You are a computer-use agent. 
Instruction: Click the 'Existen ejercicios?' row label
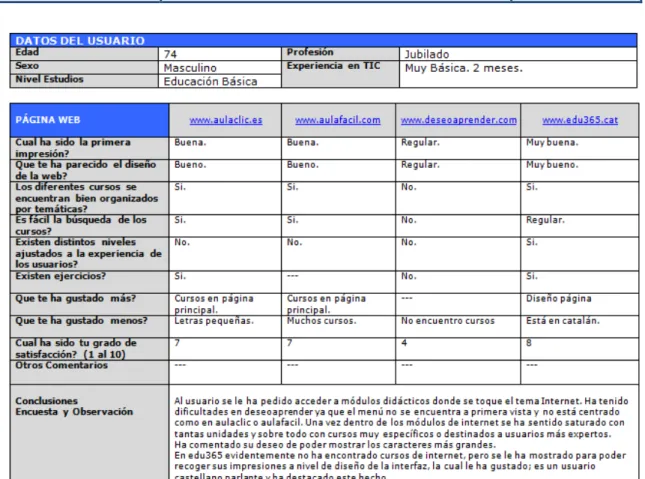coord(60,276)
